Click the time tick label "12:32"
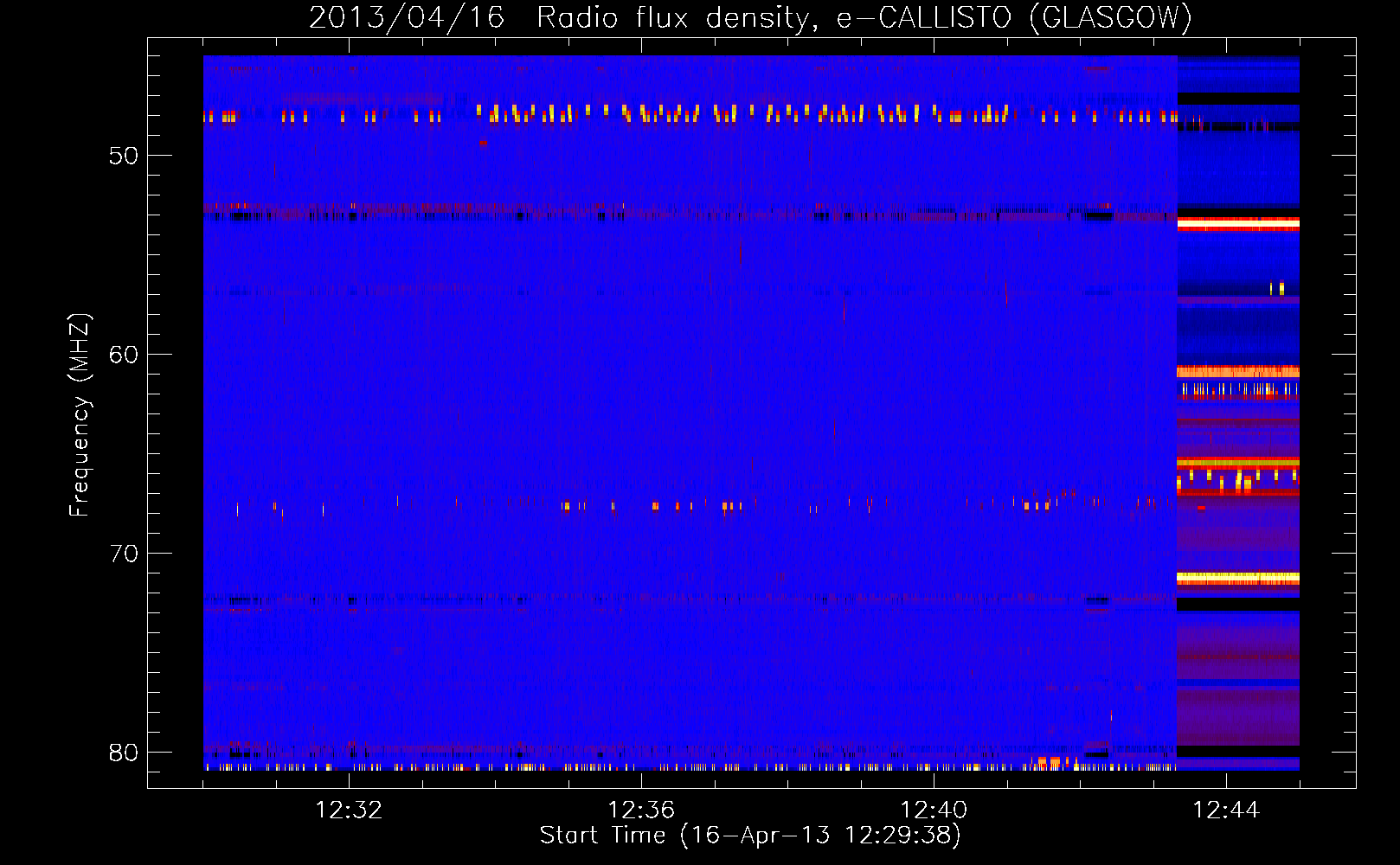This screenshot has height=865, width=1400. tap(349, 810)
